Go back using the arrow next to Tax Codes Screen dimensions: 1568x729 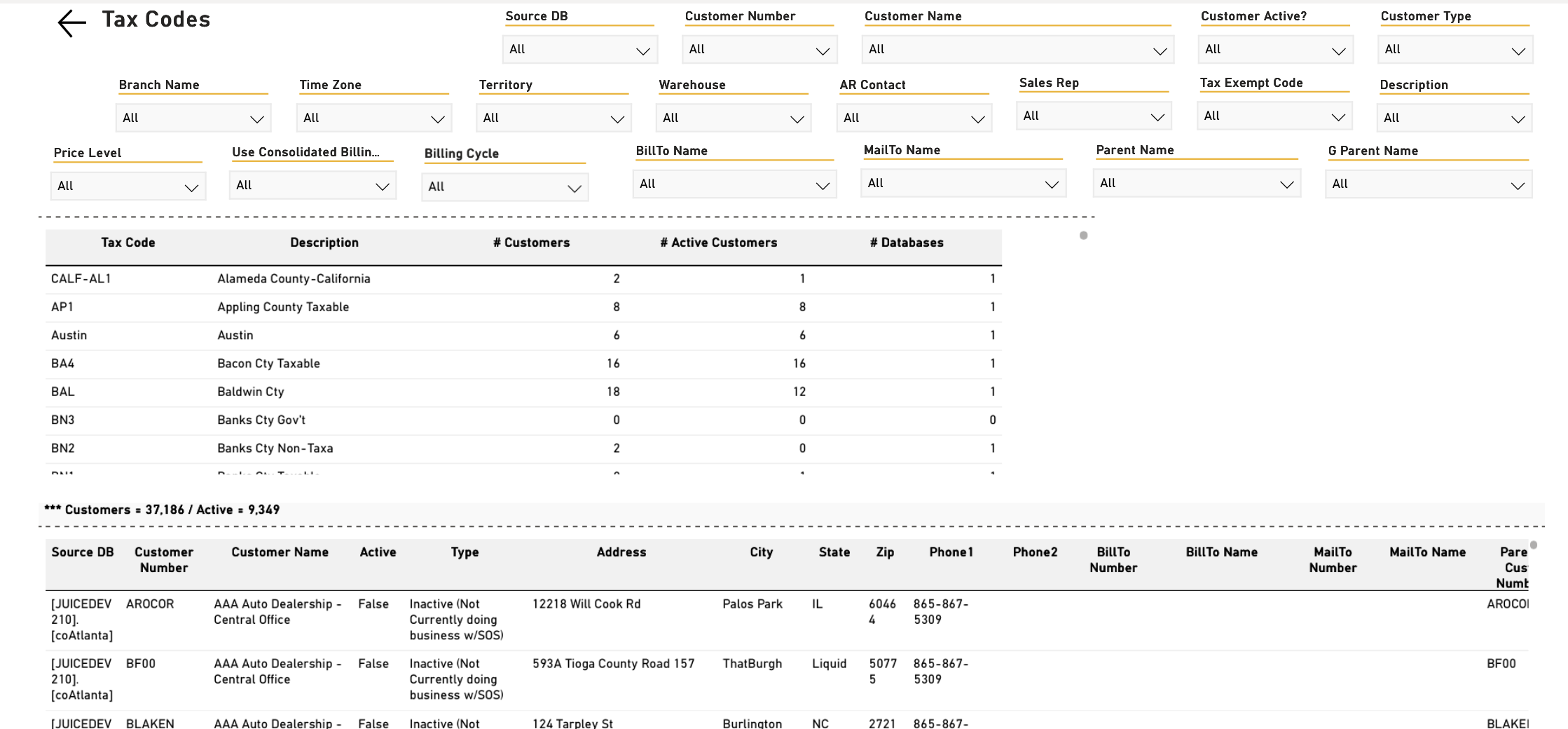pyautogui.click(x=71, y=22)
